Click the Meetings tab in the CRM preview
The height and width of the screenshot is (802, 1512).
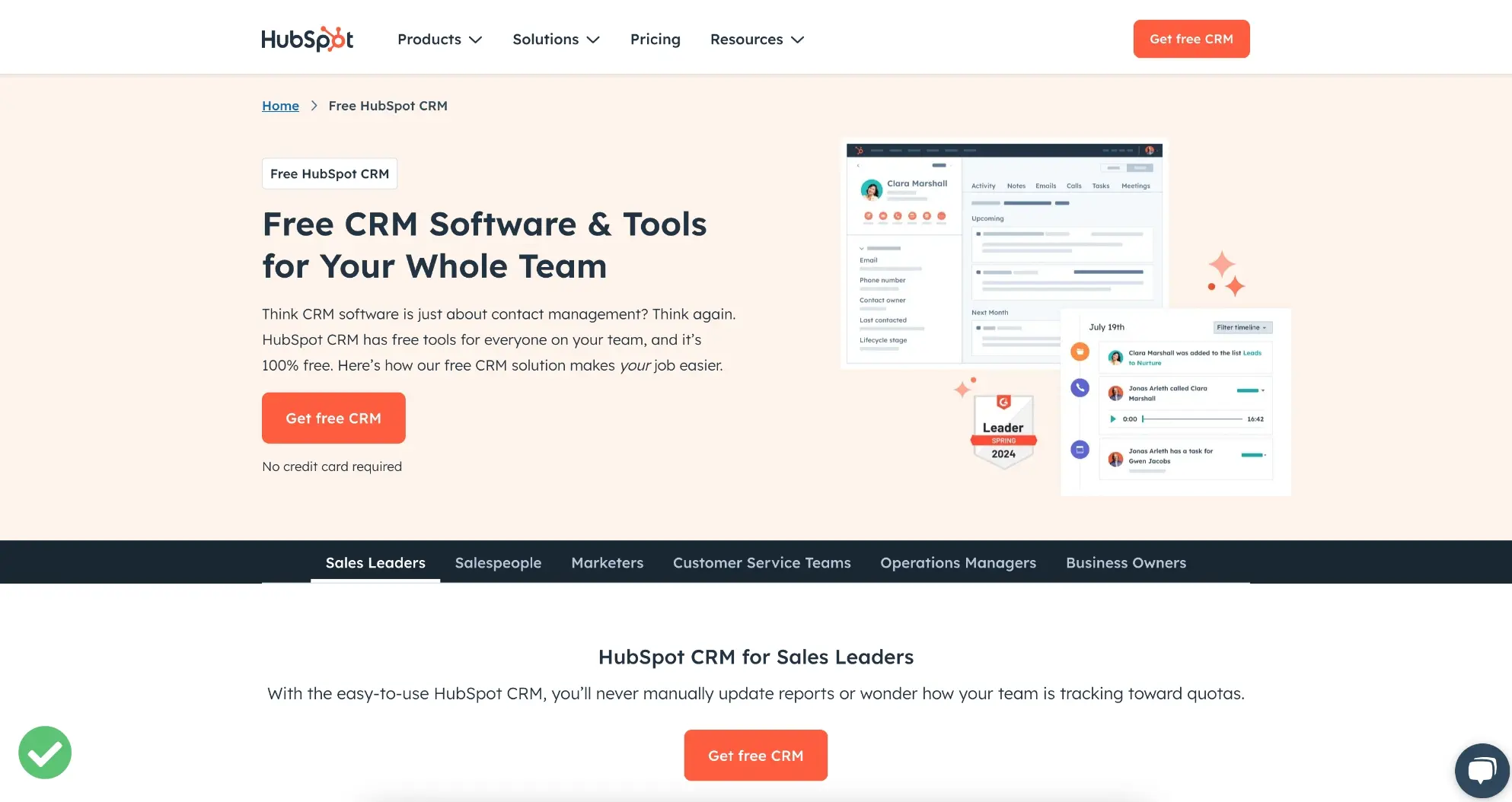click(x=1135, y=186)
